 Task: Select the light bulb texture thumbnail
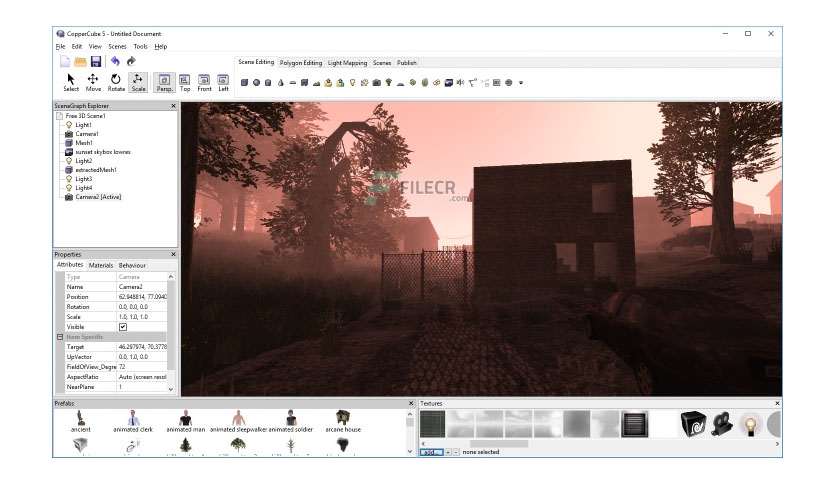pyautogui.click(x=751, y=424)
